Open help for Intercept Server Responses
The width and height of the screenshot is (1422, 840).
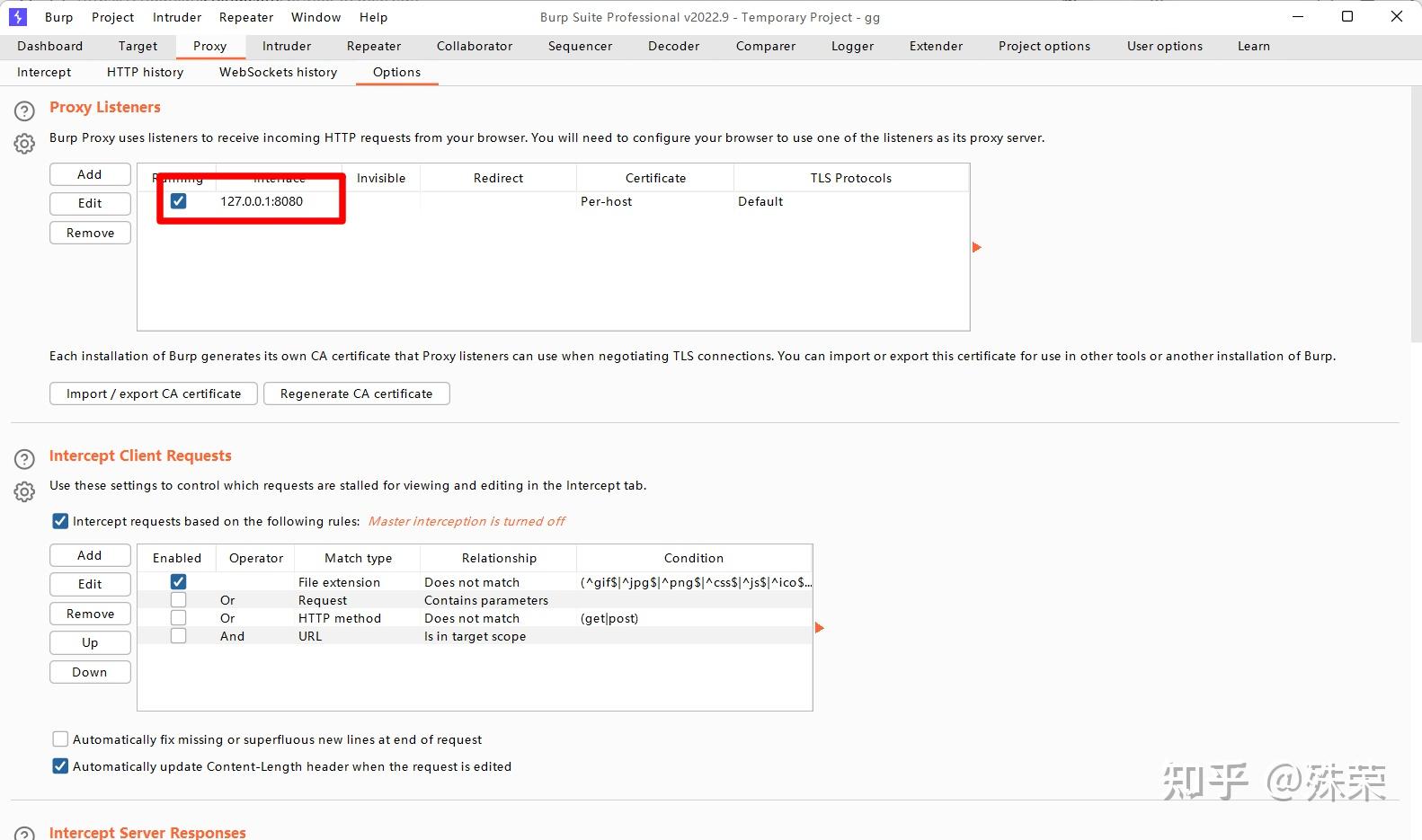coord(24,834)
